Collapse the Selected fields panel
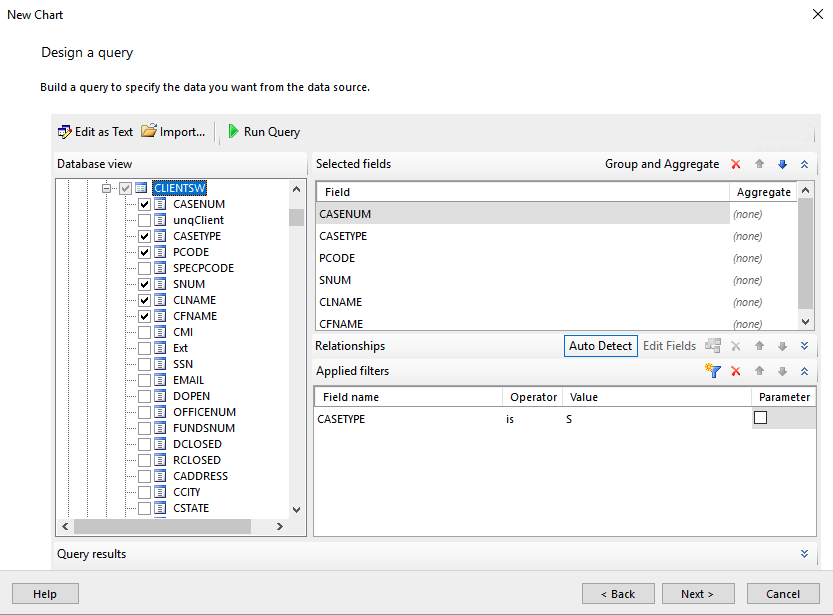Viewport: 833px width, 615px height. pyautogui.click(x=804, y=164)
